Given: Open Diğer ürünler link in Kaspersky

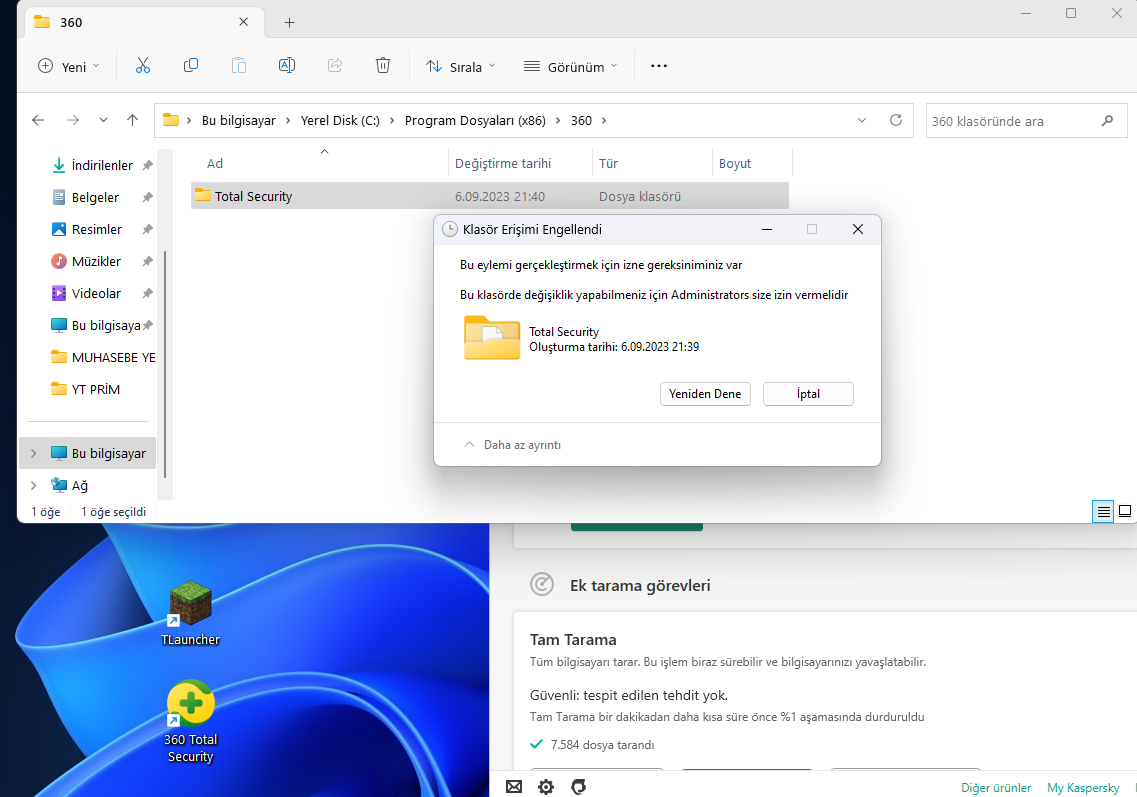Looking at the screenshot, I should 996,788.
